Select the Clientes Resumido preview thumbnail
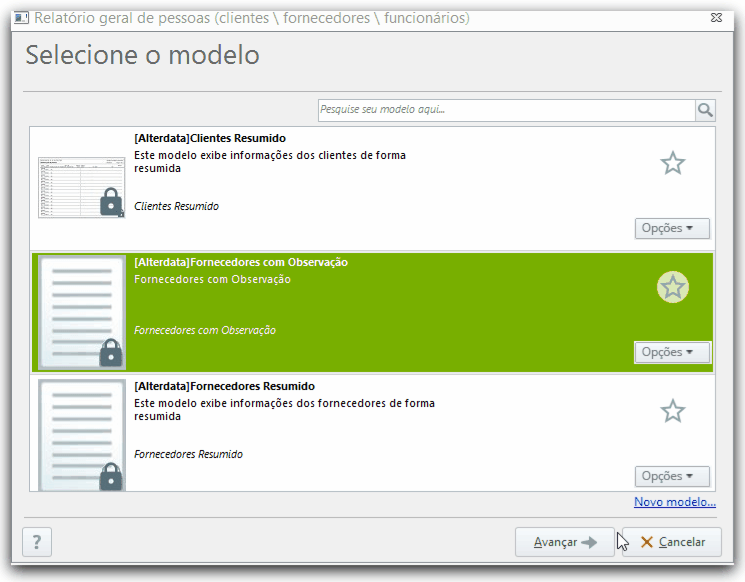Screen dimensions: 745x582 point(82,187)
